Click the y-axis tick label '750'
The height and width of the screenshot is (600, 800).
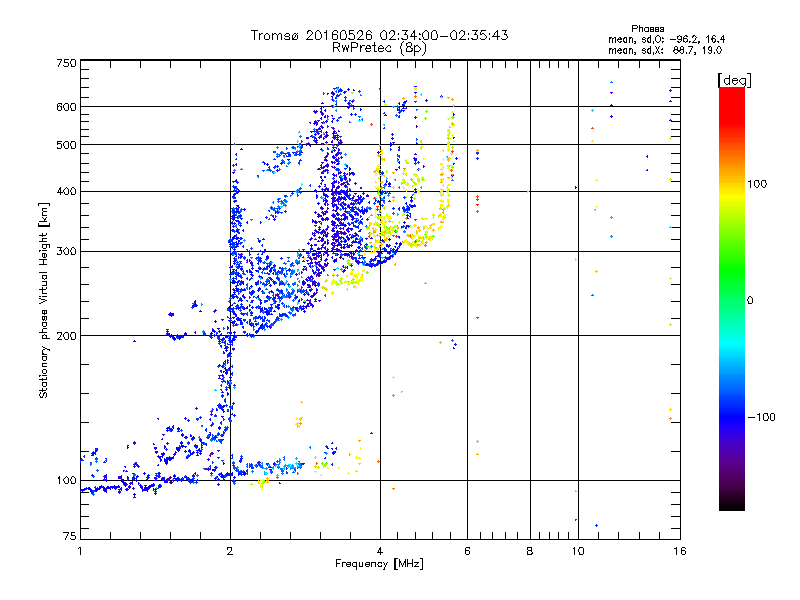[66, 63]
